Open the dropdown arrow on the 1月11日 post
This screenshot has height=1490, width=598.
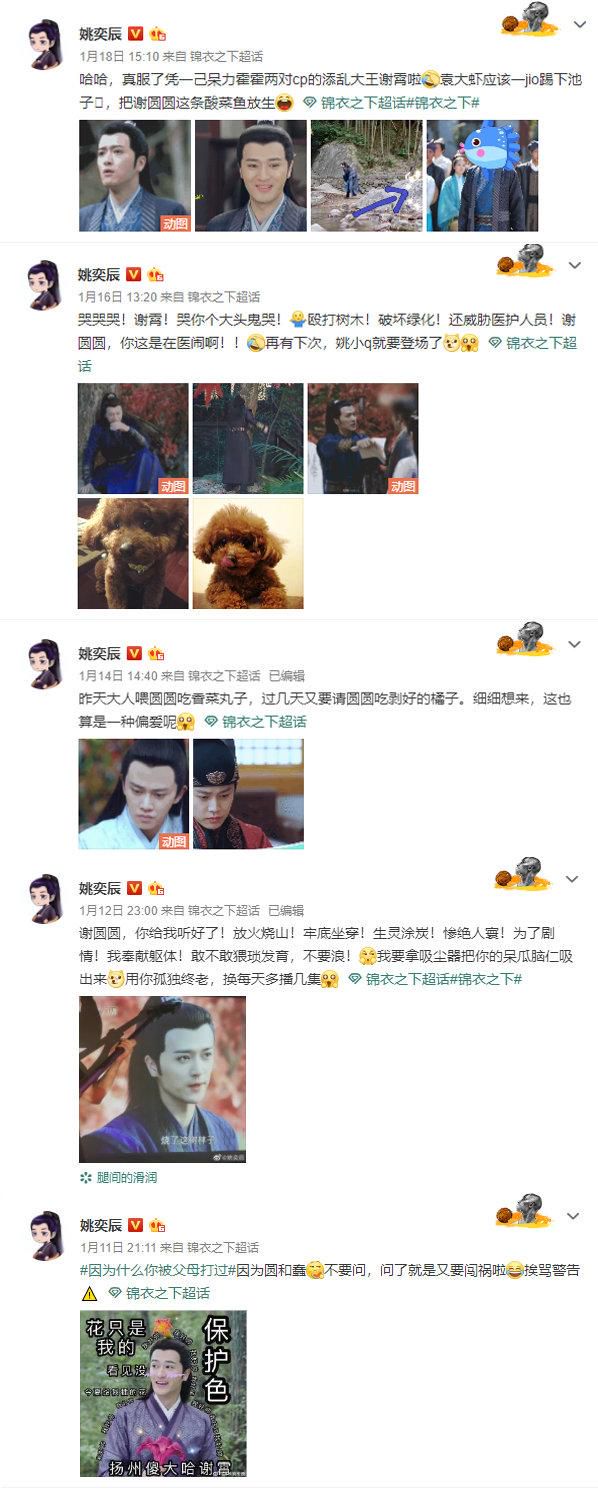click(575, 1217)
